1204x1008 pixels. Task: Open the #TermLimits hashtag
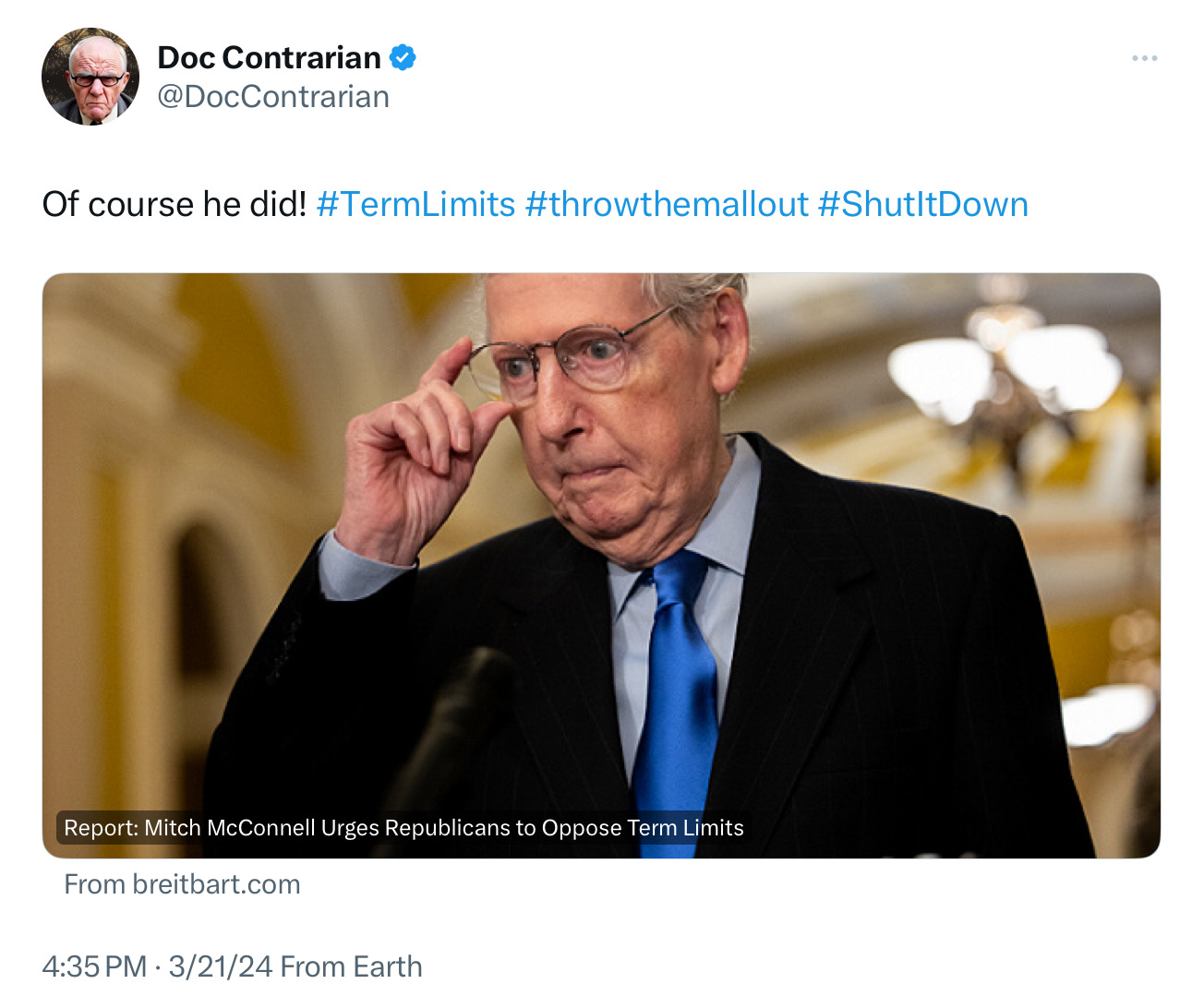point(415,204)
